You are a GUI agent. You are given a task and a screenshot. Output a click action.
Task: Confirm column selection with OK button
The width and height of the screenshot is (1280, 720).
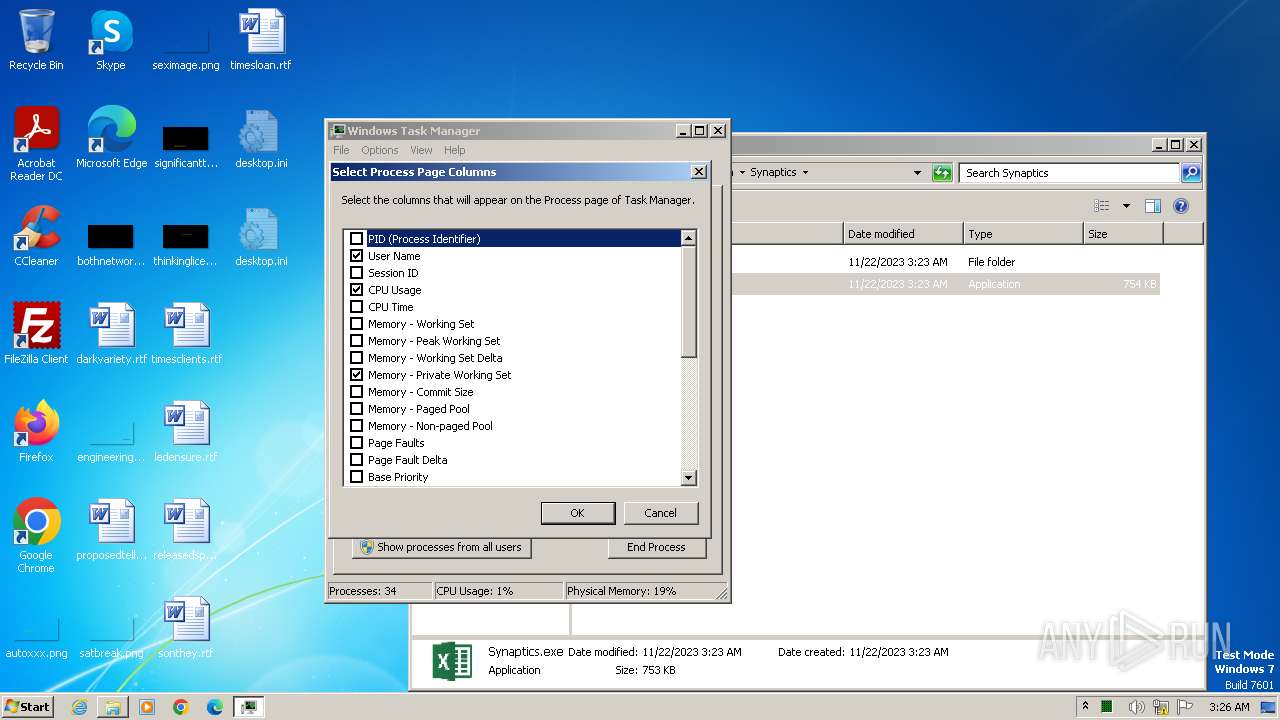click(577, 513)
